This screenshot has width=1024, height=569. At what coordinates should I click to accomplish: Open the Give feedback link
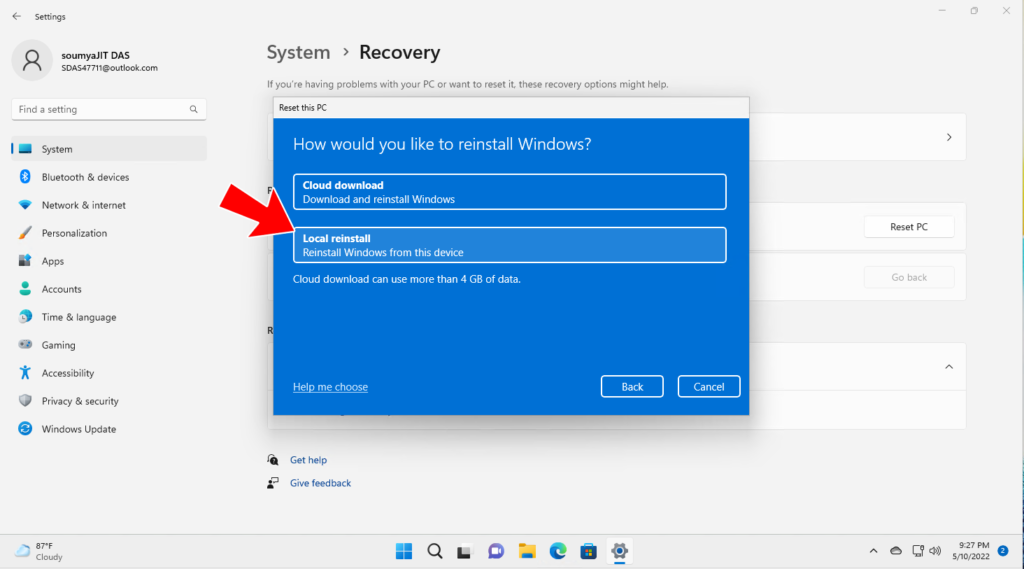320,483
